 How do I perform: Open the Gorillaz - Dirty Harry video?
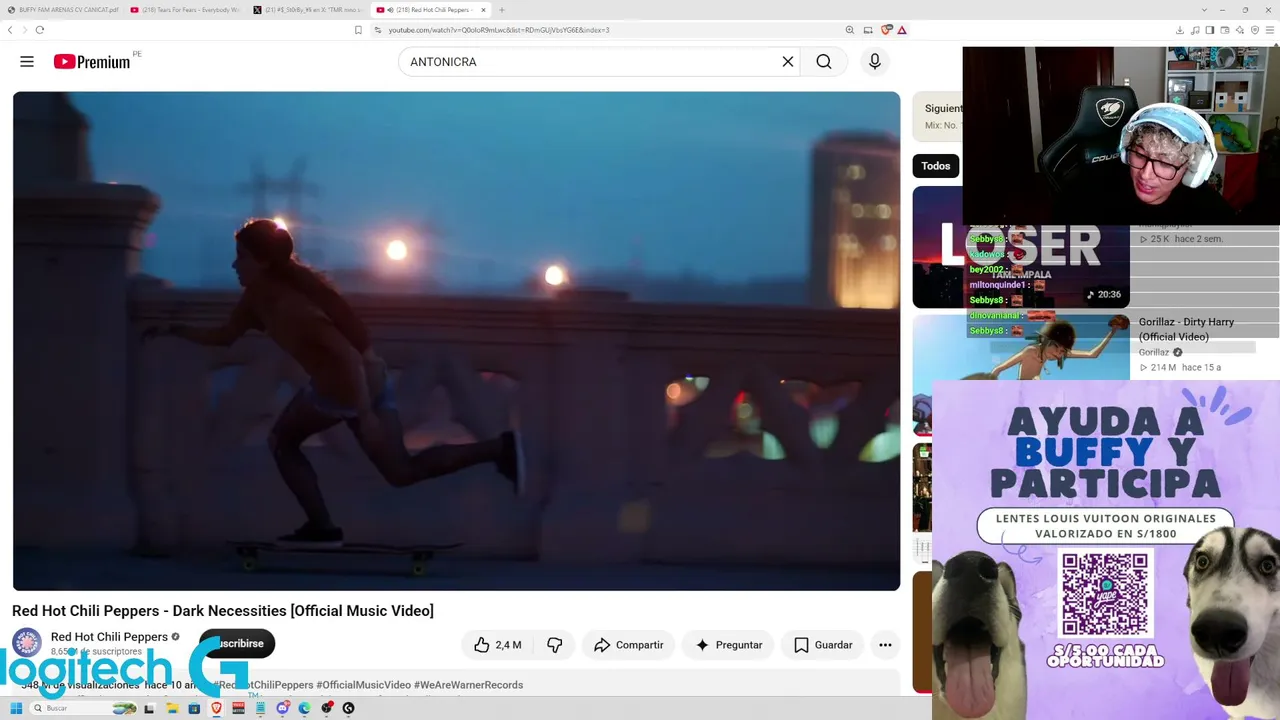point(1186,329)
